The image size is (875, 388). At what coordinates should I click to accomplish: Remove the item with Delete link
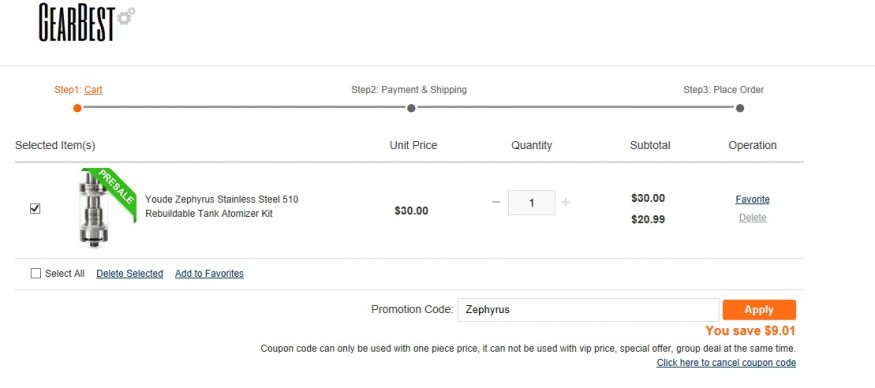pyautogui.click(x=752, y=218)
